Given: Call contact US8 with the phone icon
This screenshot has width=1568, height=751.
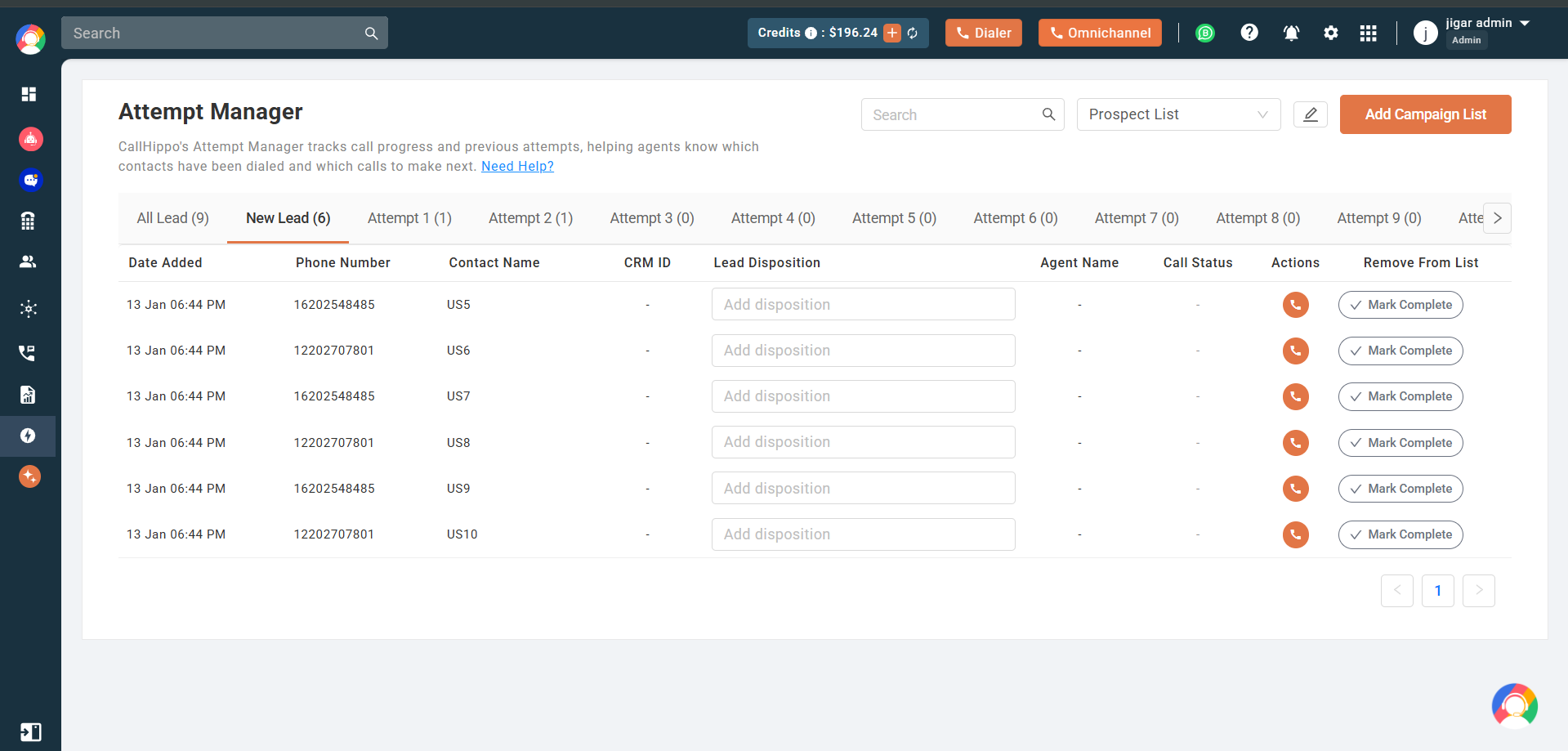Looking at the screenshot, I should [x=1296, y=443].
